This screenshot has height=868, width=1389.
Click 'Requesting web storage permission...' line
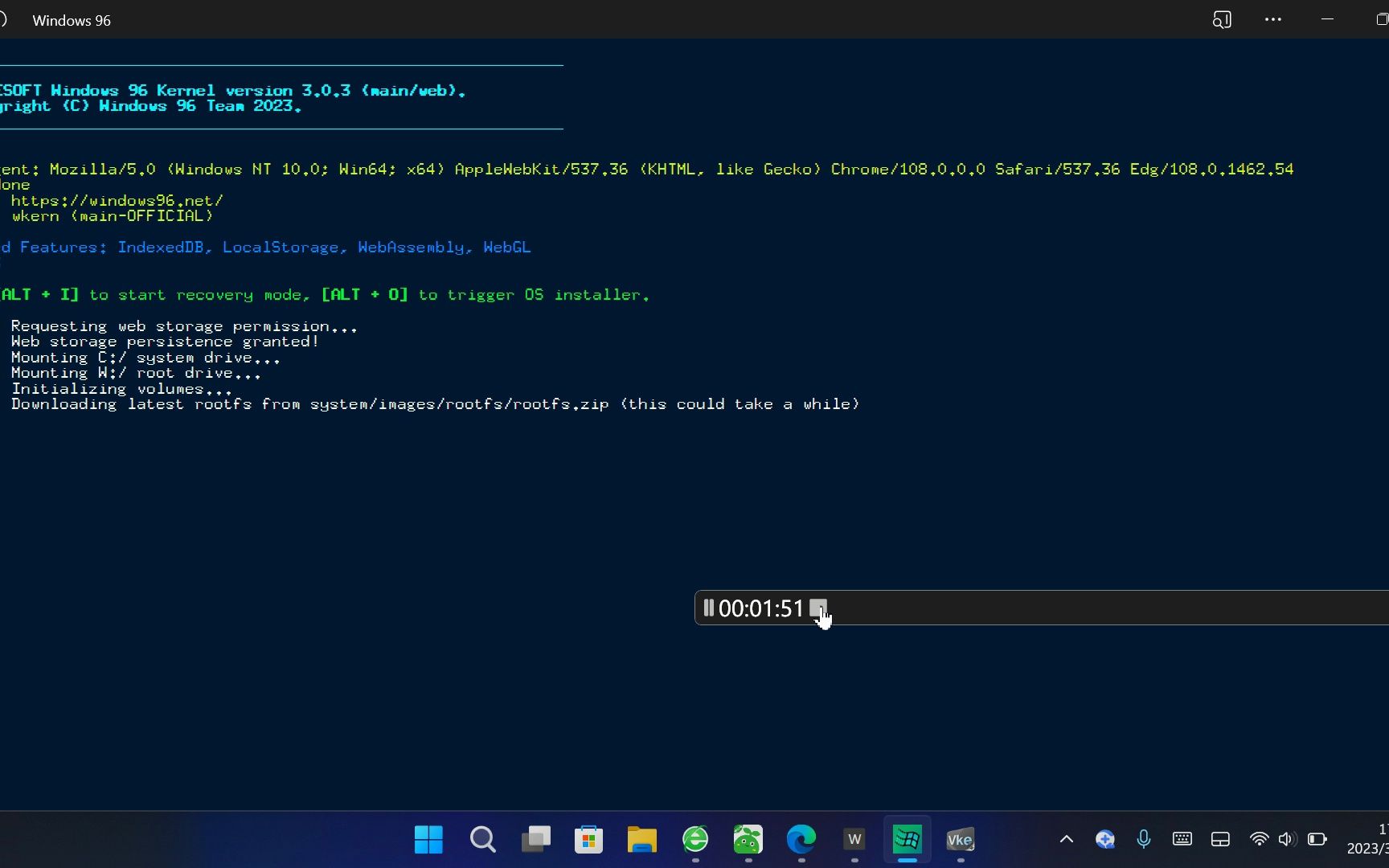point(184,325)
